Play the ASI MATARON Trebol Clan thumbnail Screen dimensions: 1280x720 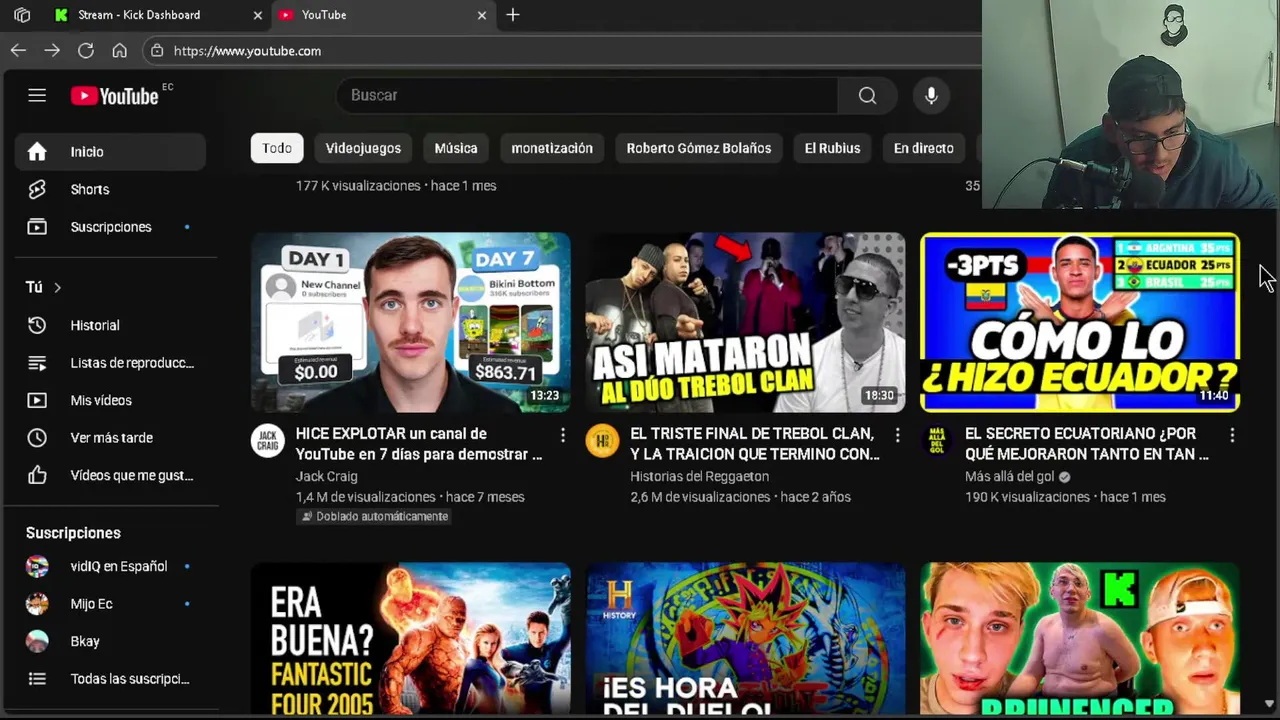(x=746, y=322)
